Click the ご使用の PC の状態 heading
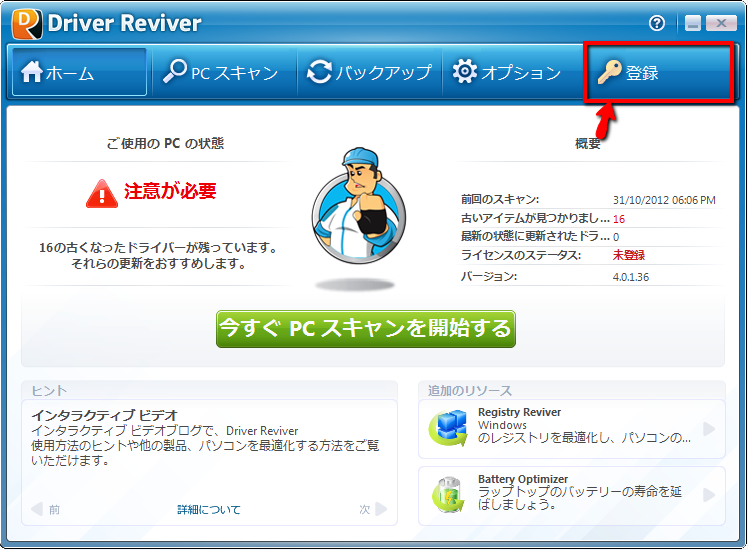 pos(165,143)
